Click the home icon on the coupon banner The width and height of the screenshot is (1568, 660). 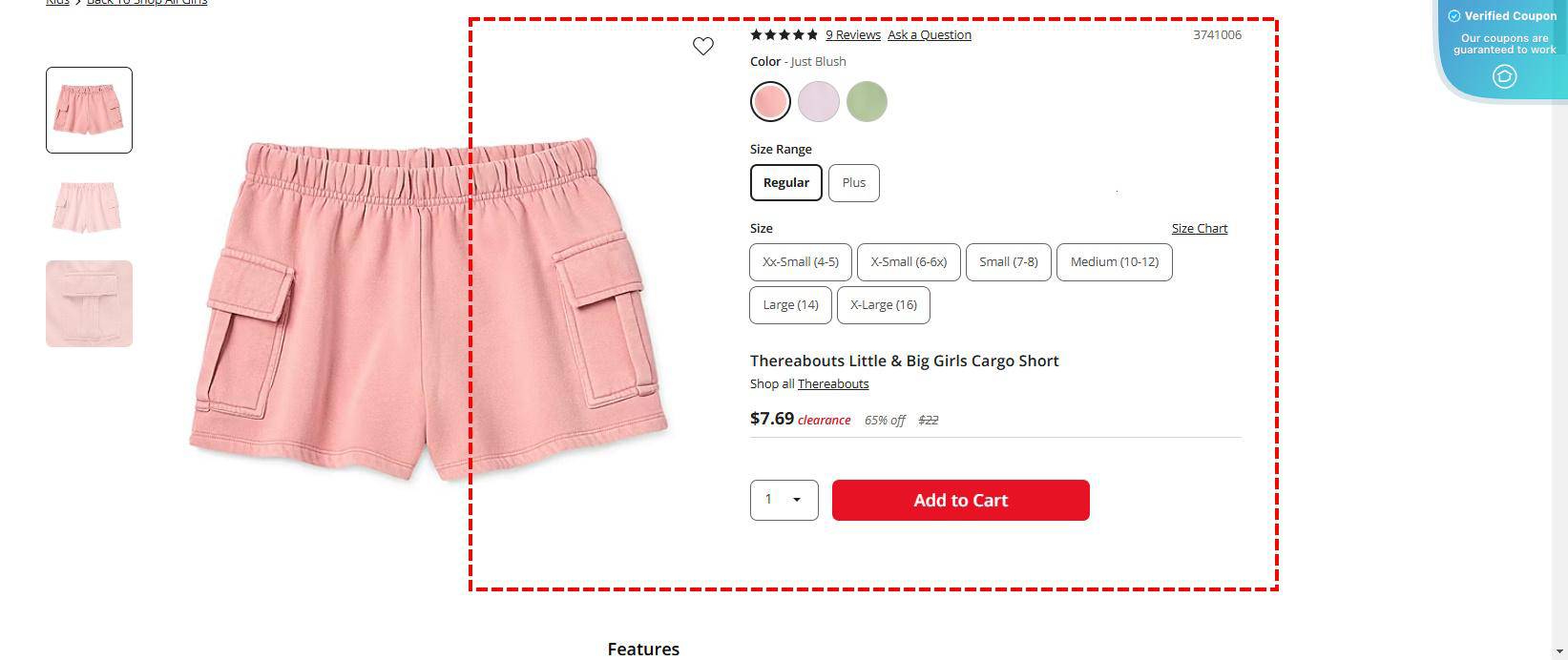pos(1503,76)
